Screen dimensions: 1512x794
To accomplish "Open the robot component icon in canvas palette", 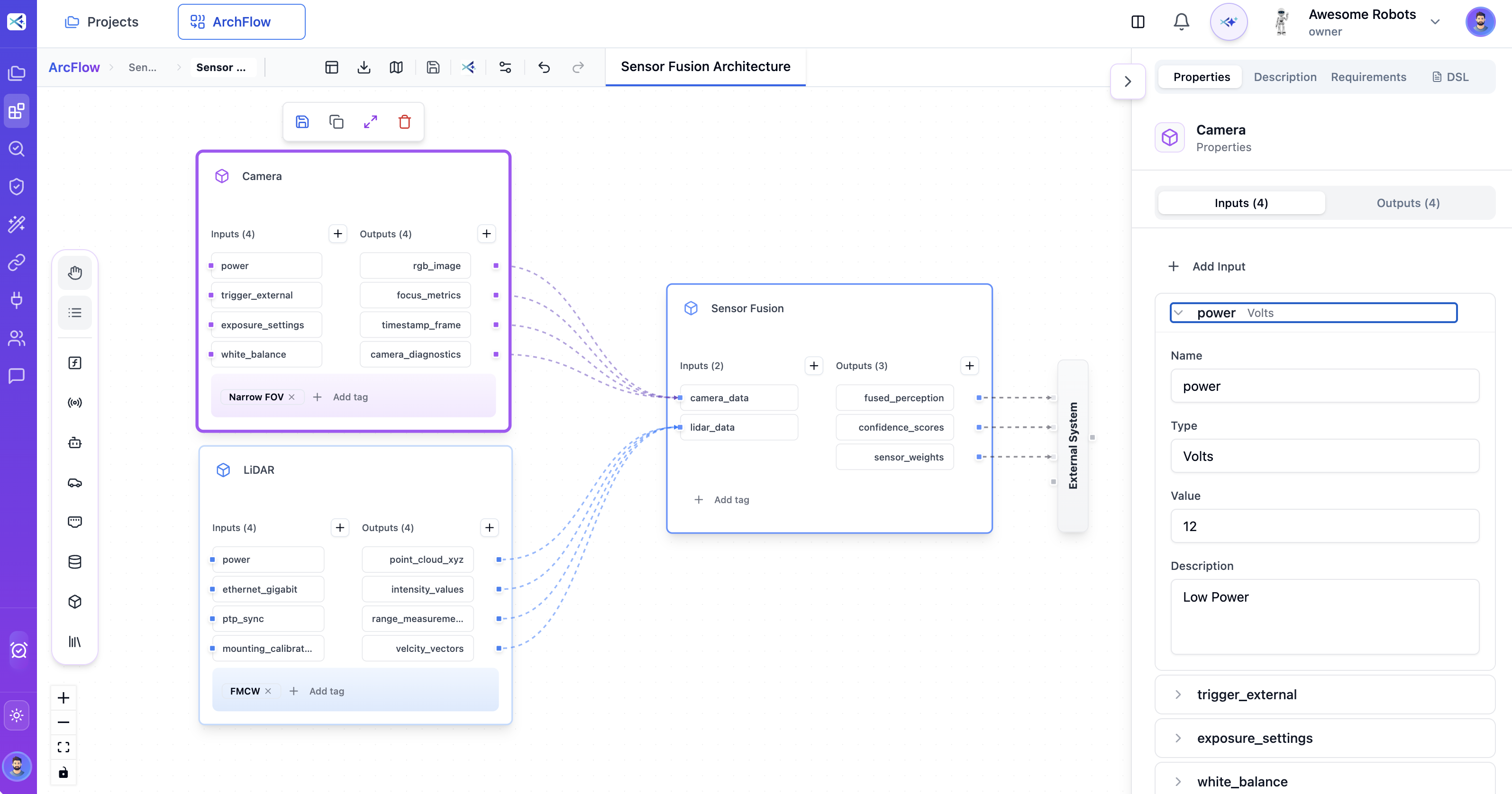I will click(x=75, y=443).
